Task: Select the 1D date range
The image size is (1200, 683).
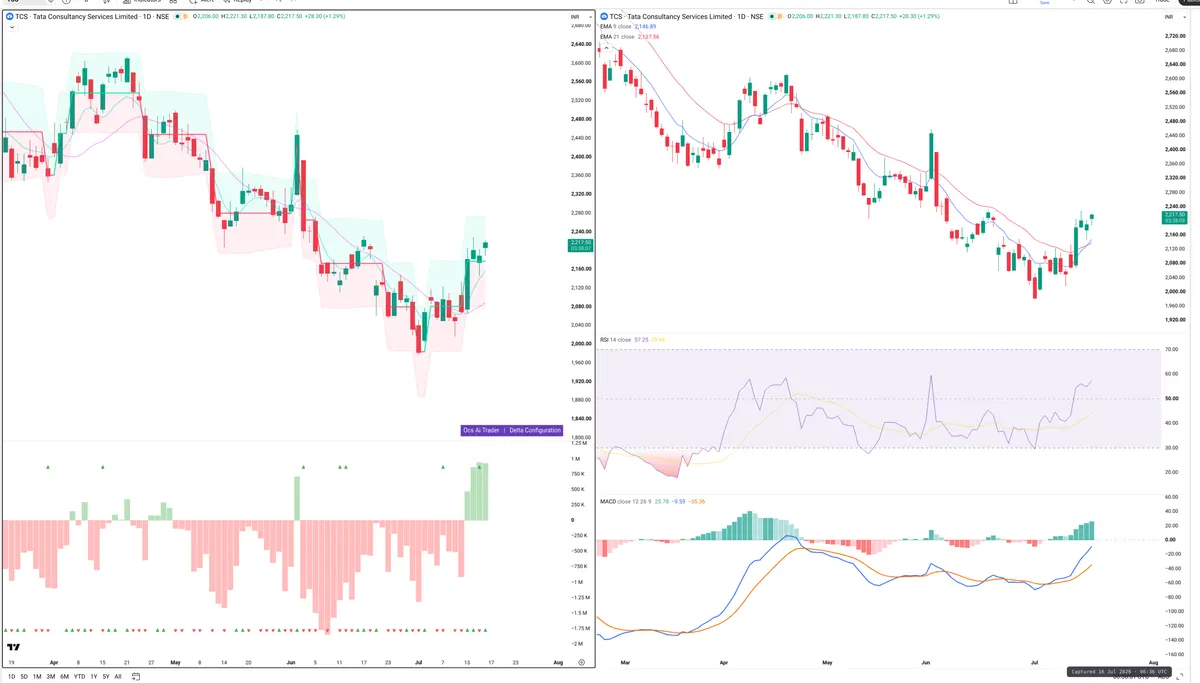Action: click(x=11, y=676)
